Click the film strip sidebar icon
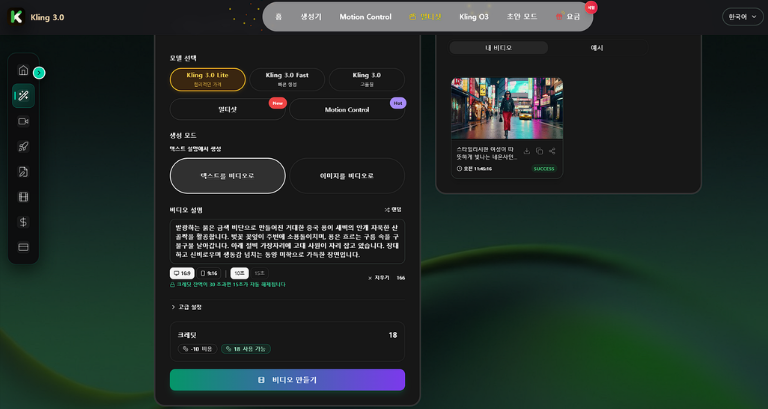 tap(23, 197)
